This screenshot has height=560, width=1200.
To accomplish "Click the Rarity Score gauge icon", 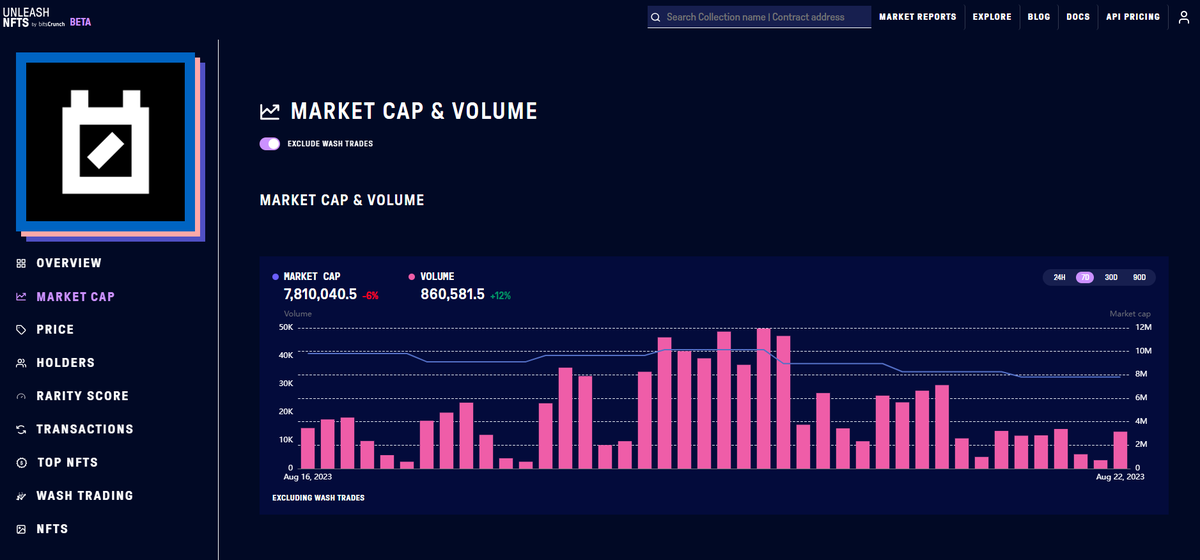I will (x=21, y=397).
